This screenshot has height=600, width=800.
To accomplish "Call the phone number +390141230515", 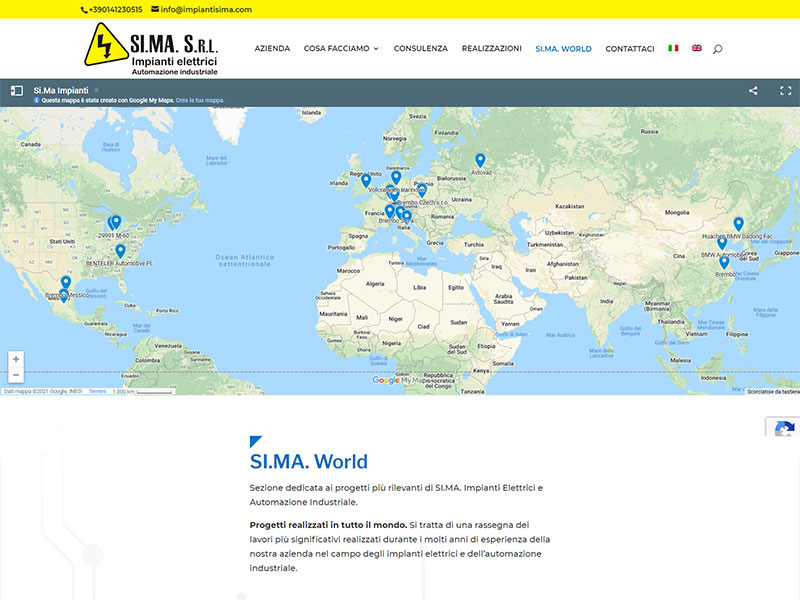I will (x=116, y=10).
